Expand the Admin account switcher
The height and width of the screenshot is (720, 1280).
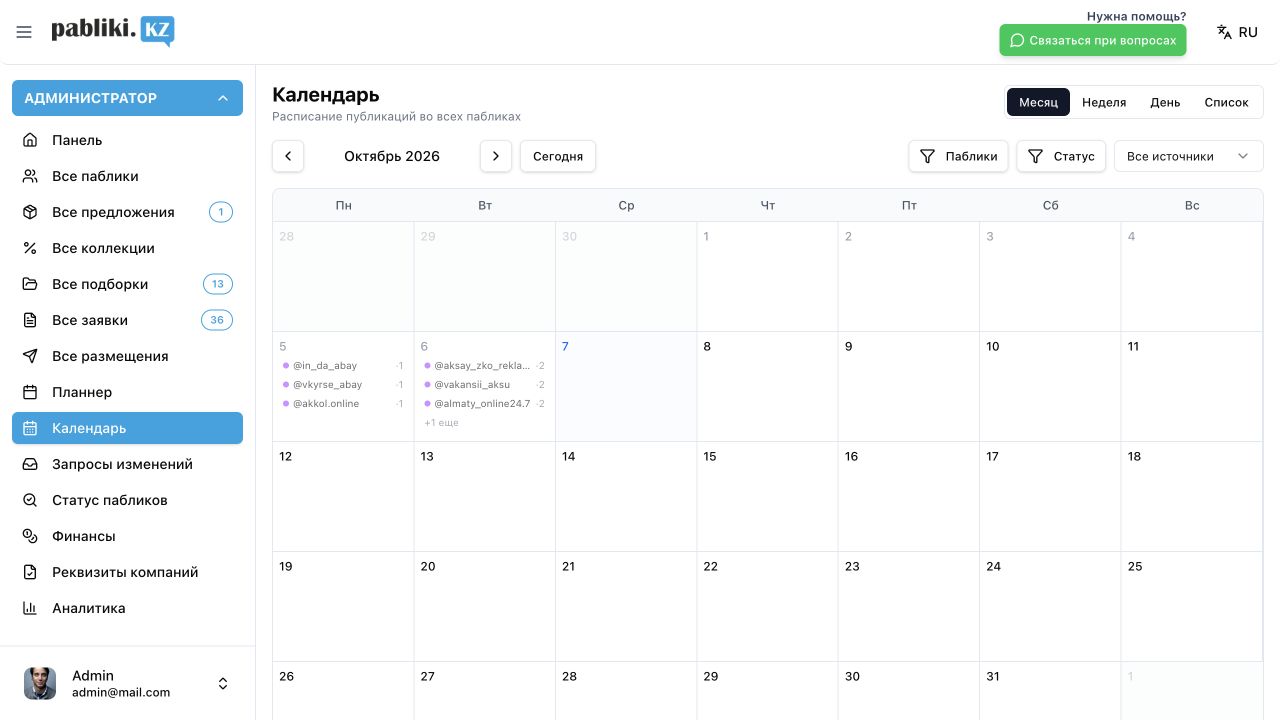tap(223, 684)
